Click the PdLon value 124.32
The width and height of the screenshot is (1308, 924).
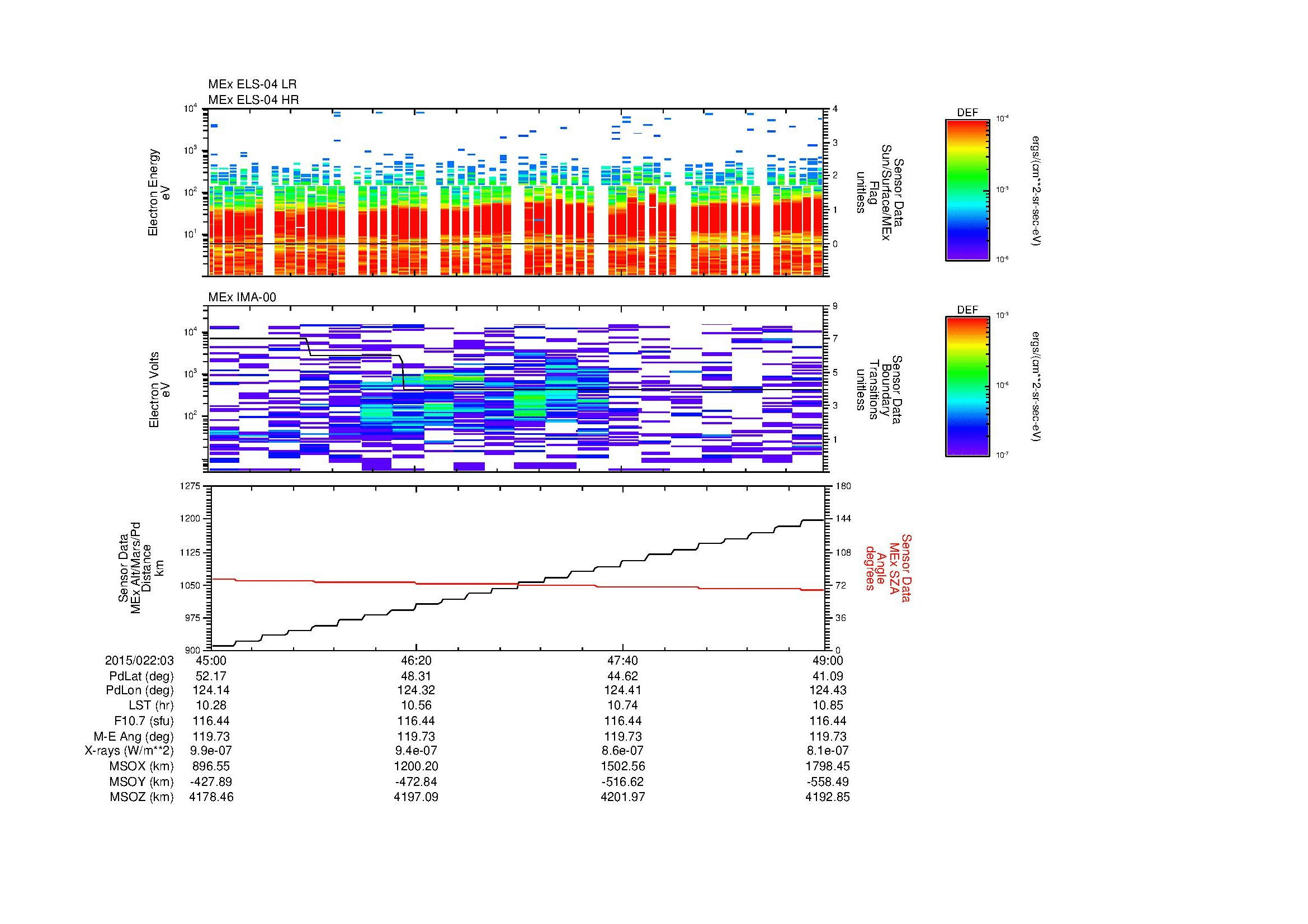coord(417,690)
